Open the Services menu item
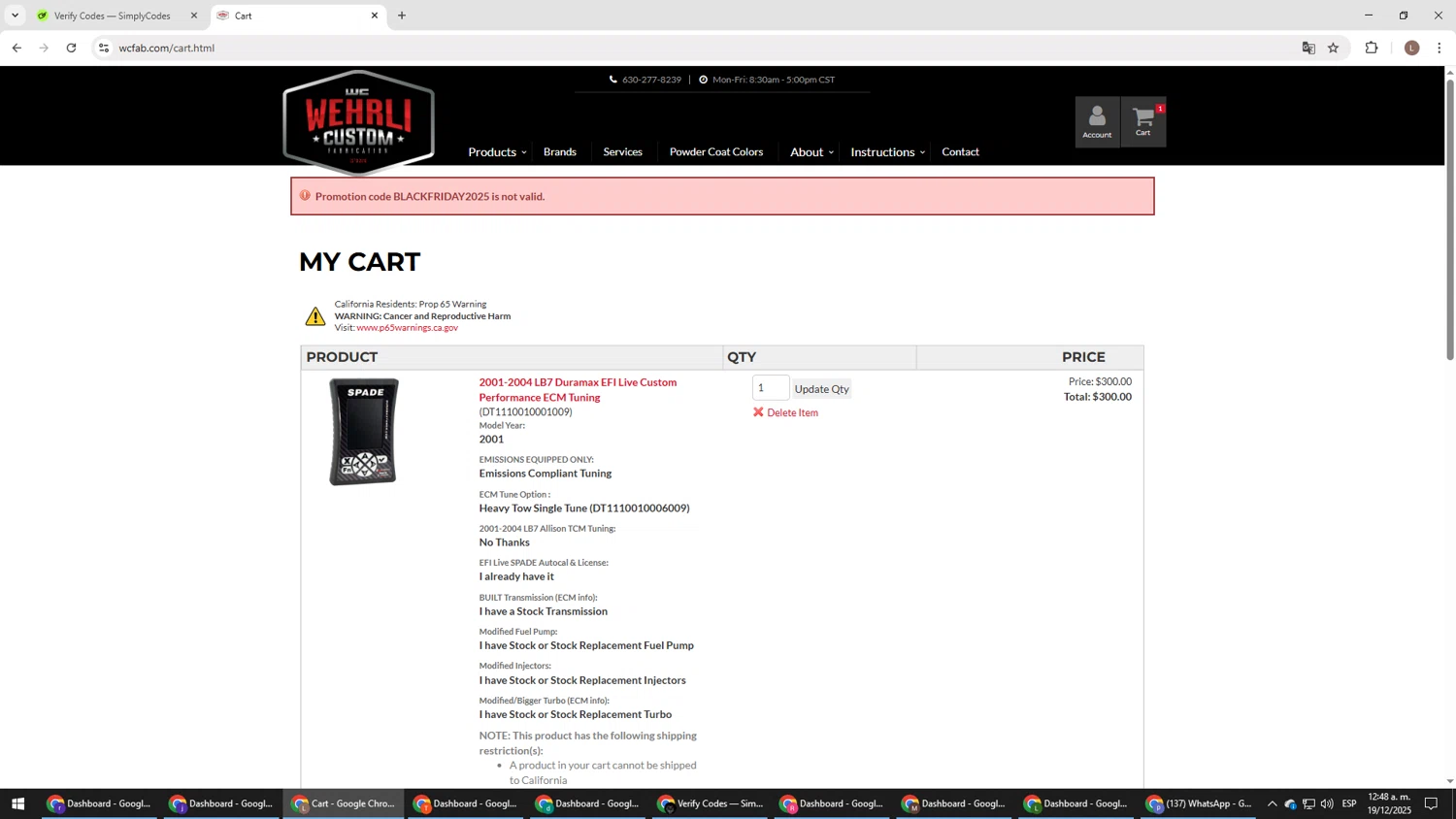This screenshot has width=1456, height=819. (x=622, y=152)
